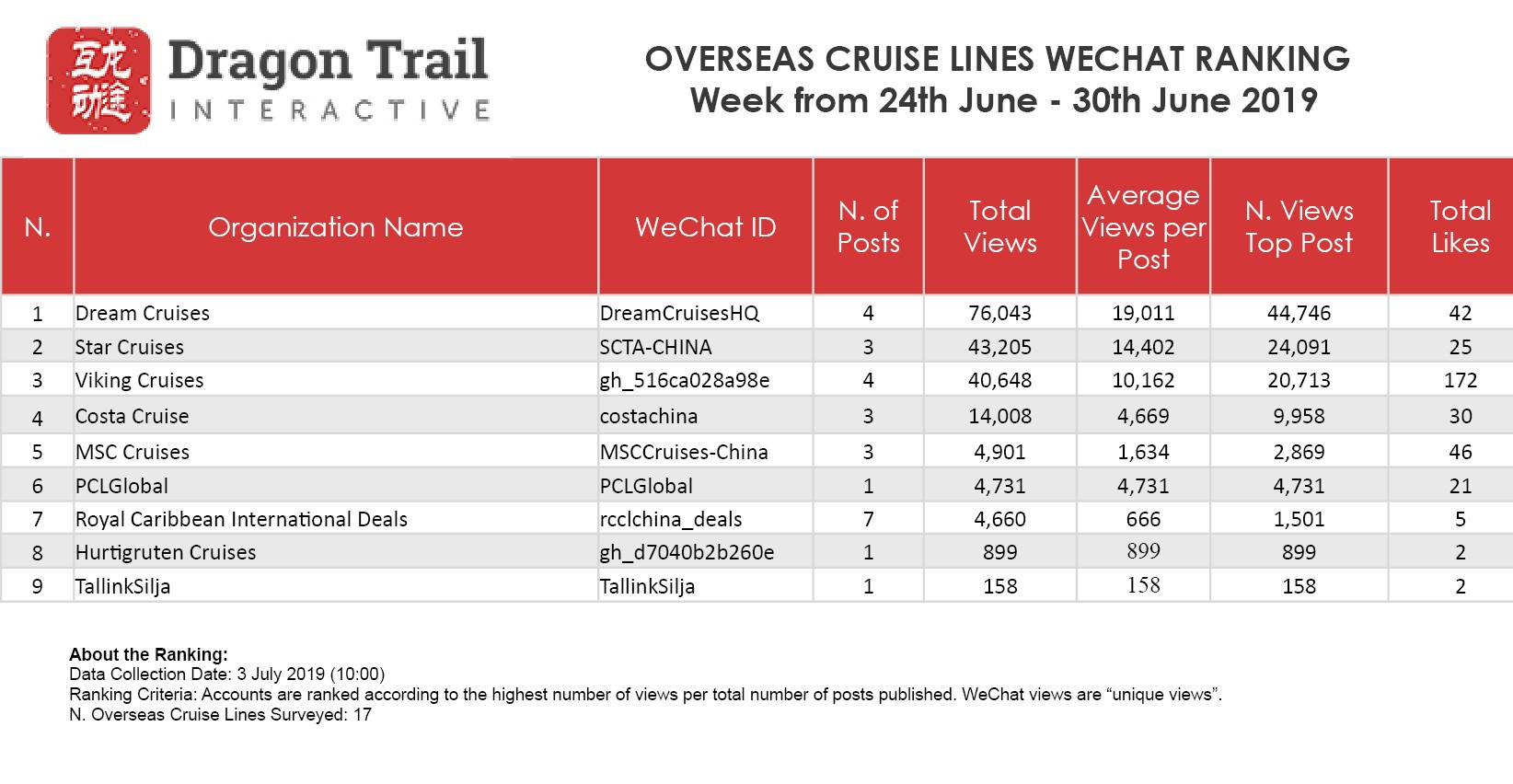The height and width of the screenshot is (784, 1513).
Task: Click the N. Views Top Post header
Action: click(1299, 227)
